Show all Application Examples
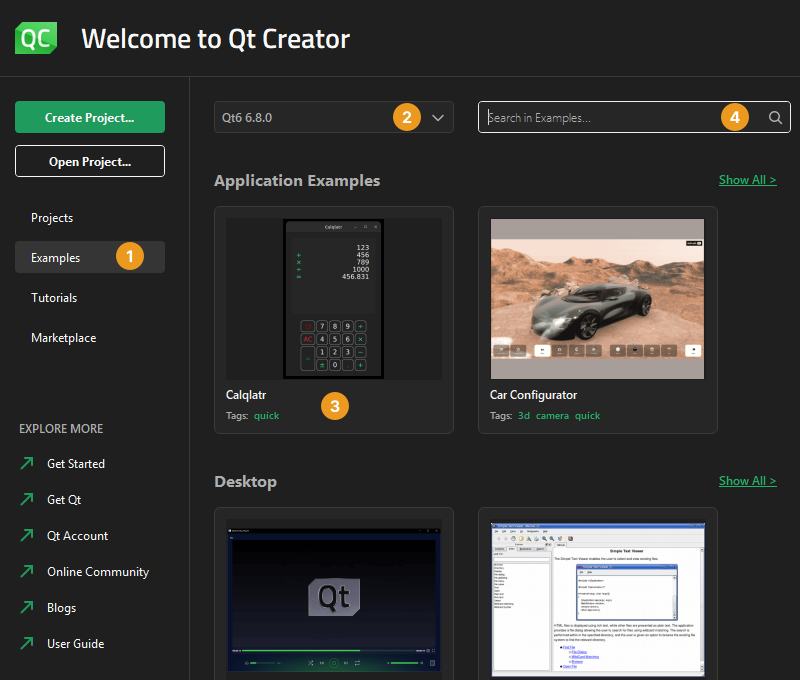Image resolution: width=800 pixels, height=680 pixels. pos(747,180)
